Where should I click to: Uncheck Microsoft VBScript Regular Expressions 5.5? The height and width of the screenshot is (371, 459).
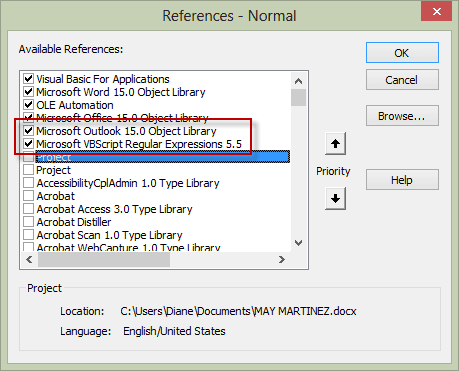[29, 144]
